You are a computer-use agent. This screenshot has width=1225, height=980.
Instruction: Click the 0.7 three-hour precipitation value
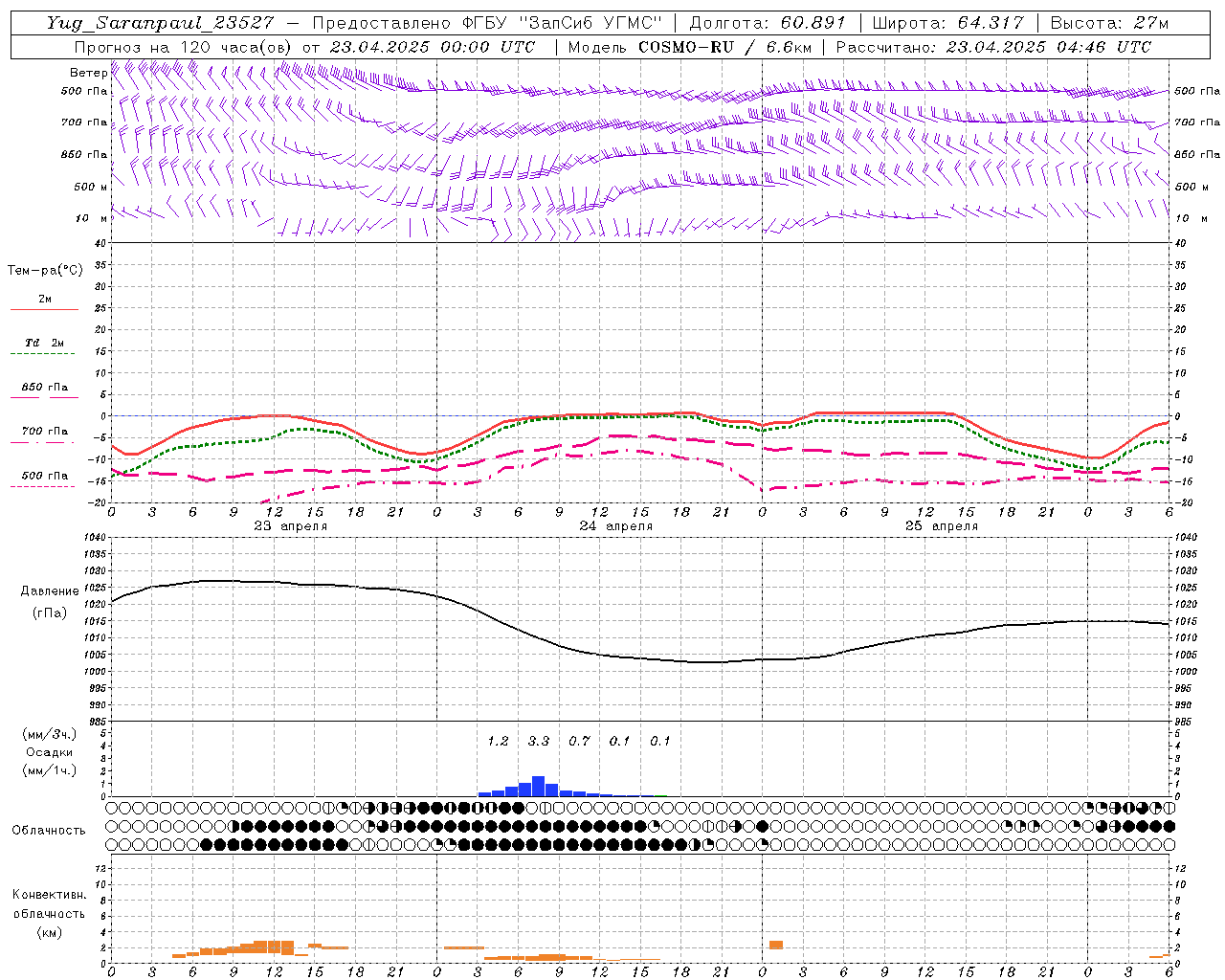point(579,742)
